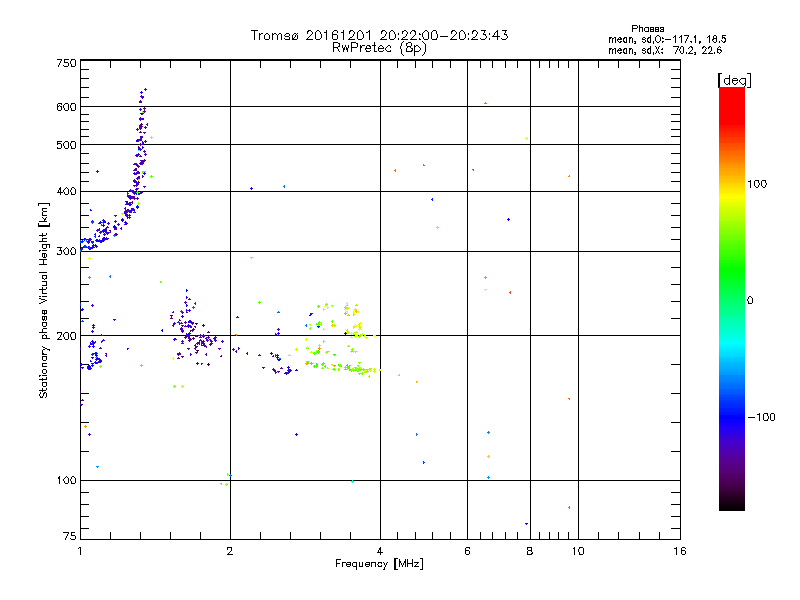This screenshot has width=800, height=600.
Task: Click the x-axis tick label '4'
Action: (x=380, y=551)
